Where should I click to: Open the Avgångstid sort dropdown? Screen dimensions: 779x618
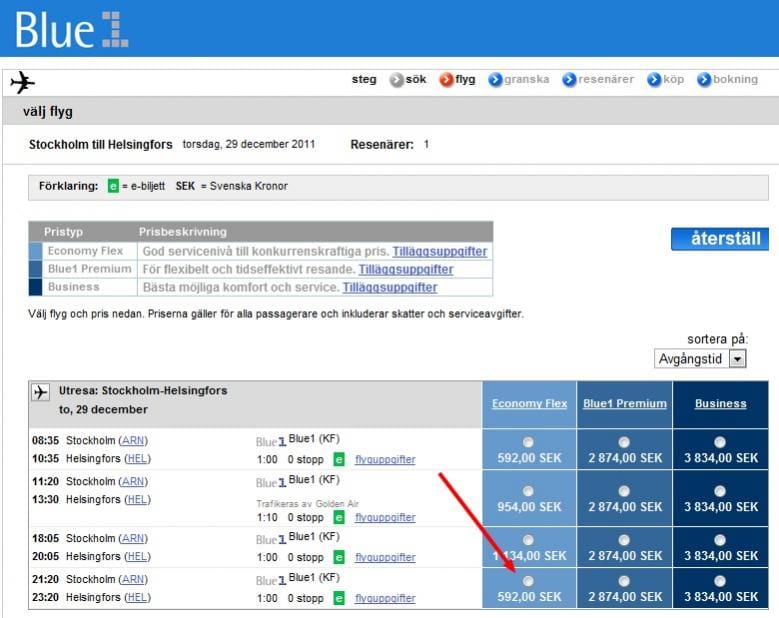pyautogui.click(x=737, y=358)
